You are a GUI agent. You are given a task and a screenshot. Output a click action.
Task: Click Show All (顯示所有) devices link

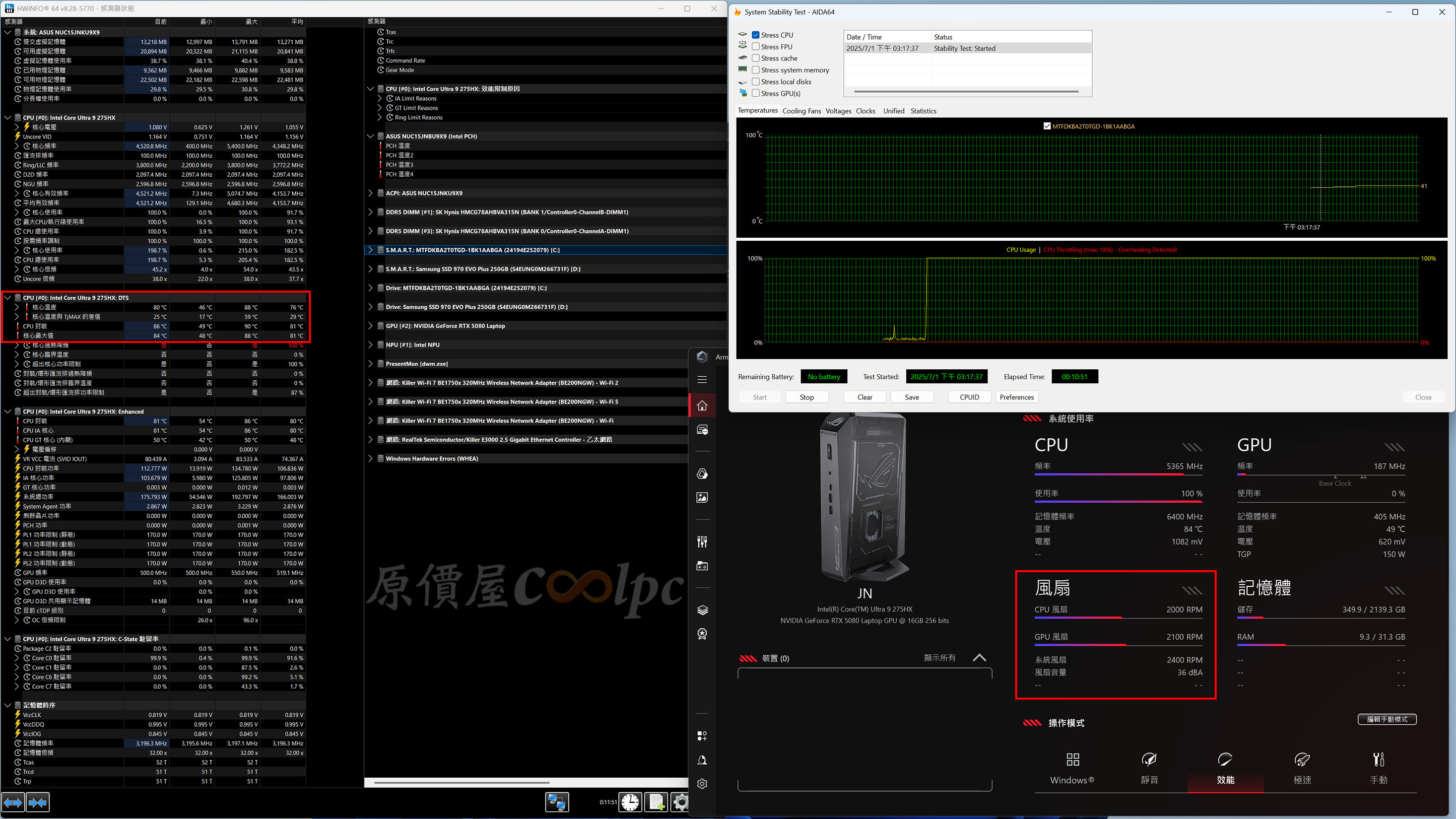click(x=940, y=658)
